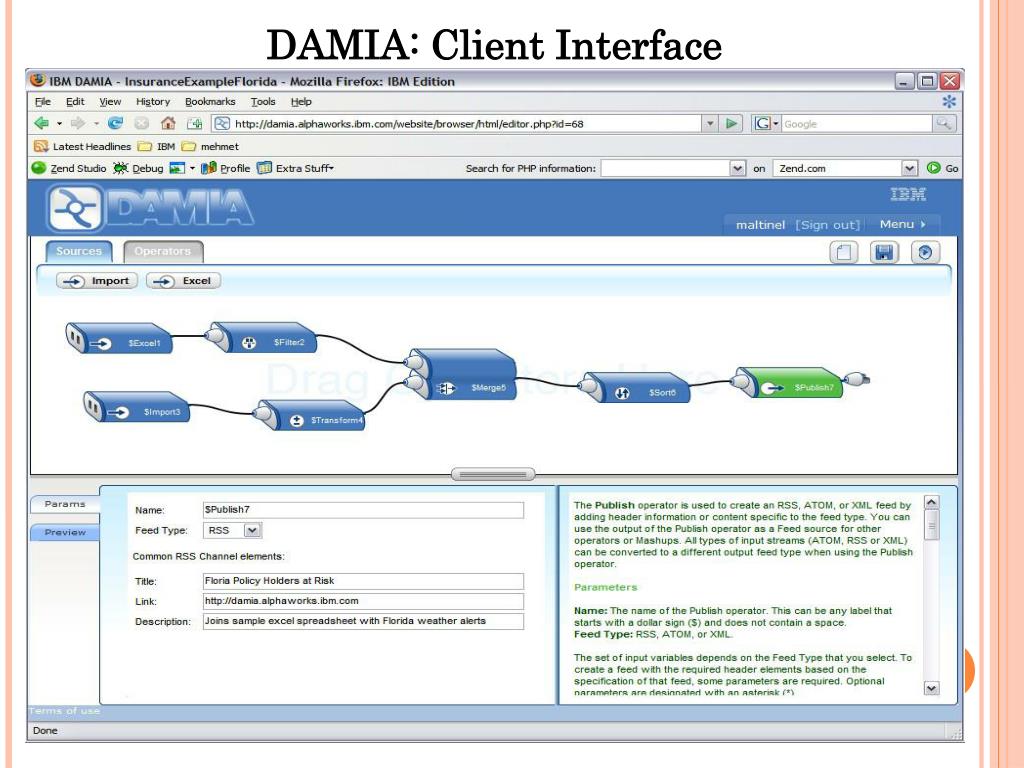The image size is (1024, 768).
Task: Click the Firefox forward arrow button
Action: [78, 123]
